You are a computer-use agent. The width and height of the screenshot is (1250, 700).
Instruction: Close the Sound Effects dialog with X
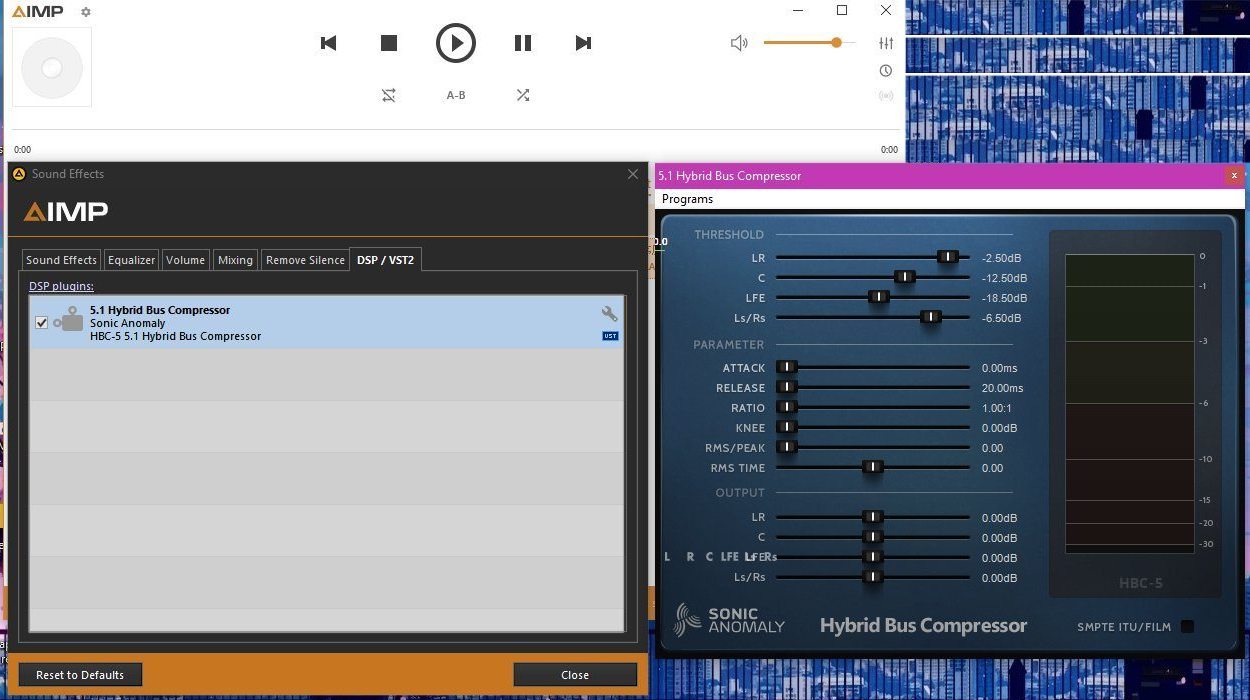633,174
